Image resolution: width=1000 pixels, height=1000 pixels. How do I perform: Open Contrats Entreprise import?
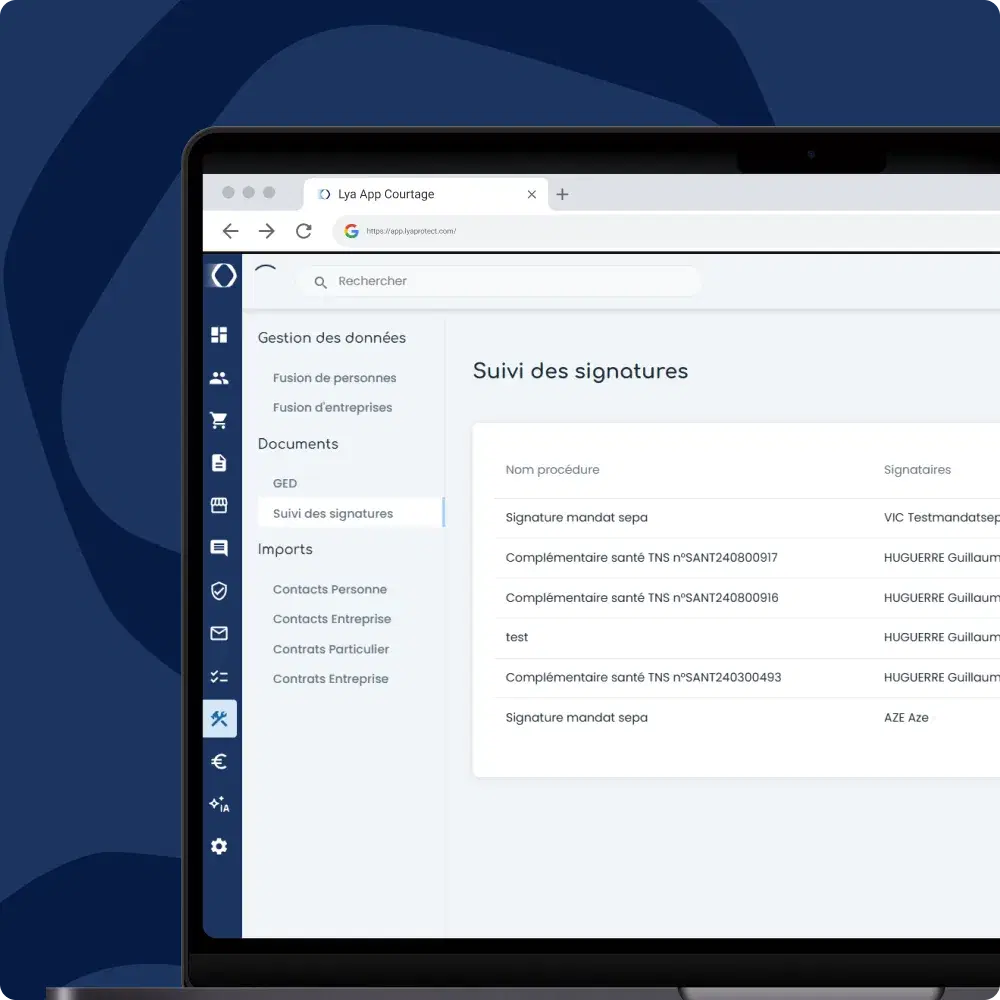point(330,679)
